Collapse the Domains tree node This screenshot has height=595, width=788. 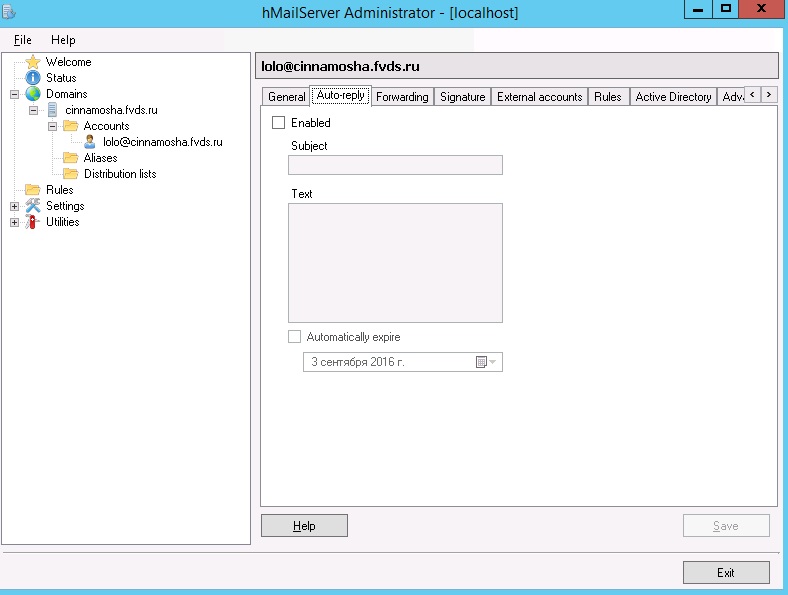(15, 94)
